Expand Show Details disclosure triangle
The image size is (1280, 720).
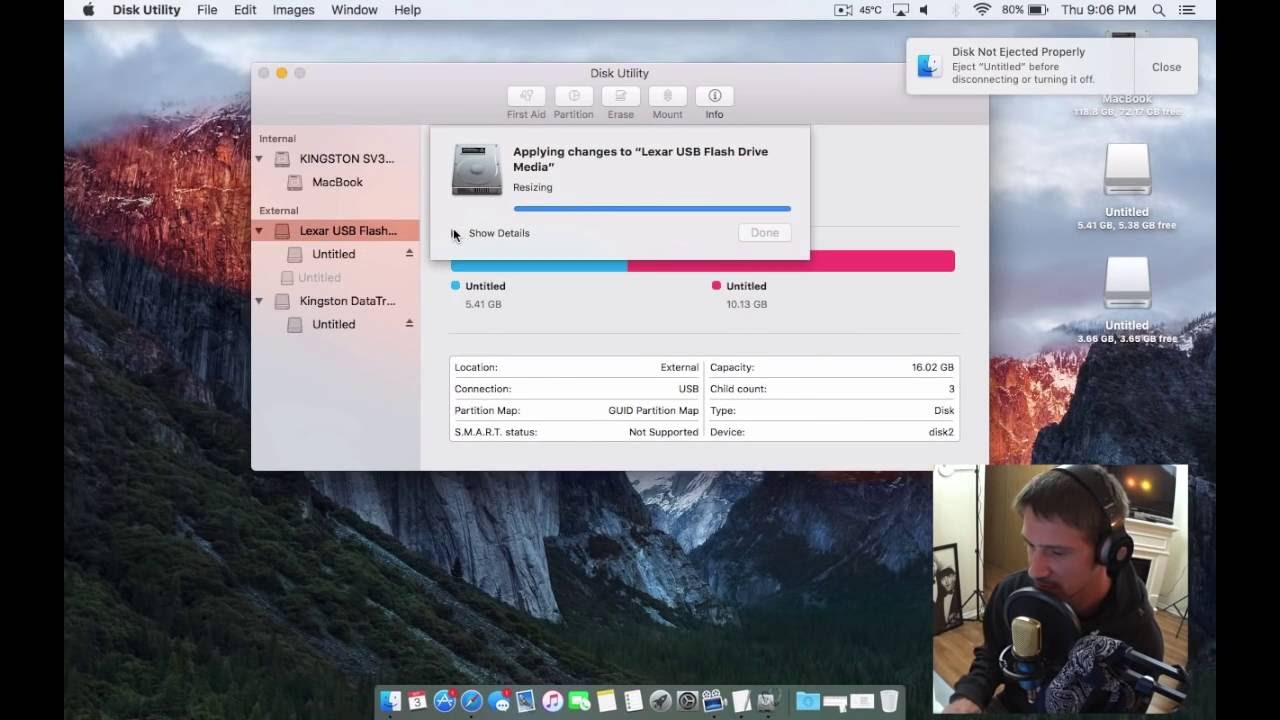455,233
